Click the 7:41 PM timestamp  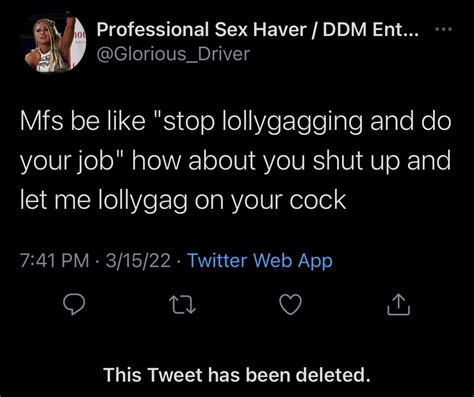[x=55, y=261]
